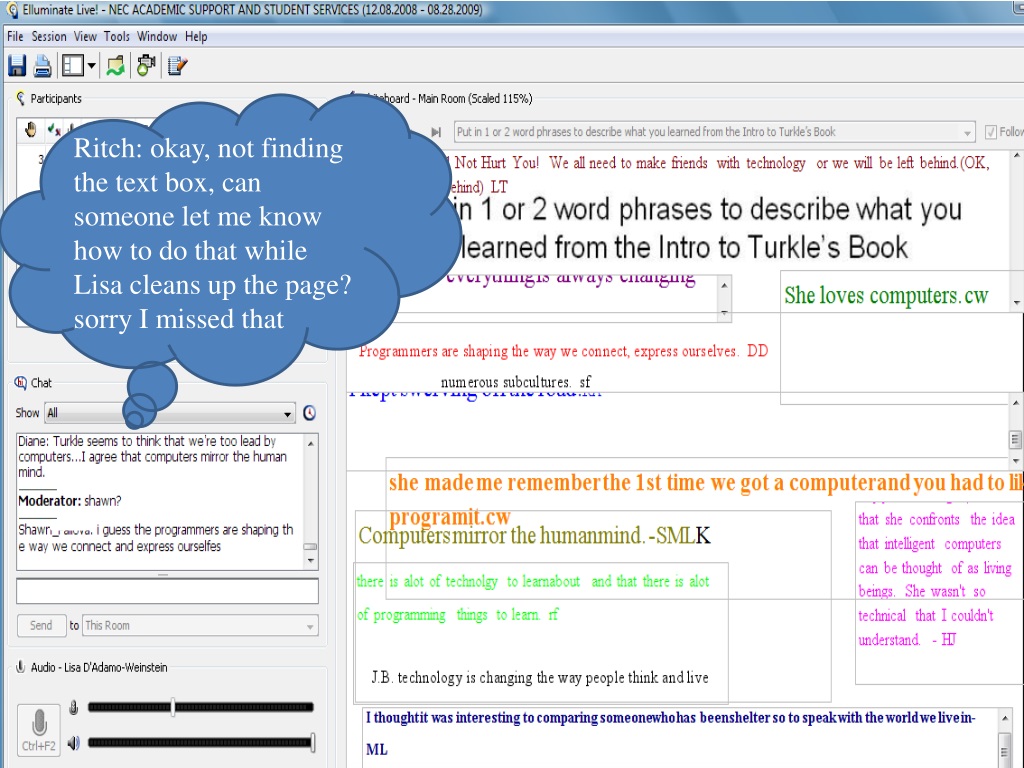Screen dimensions: 1024x768
Task: Click the window layout icon
Action: (x=72, y=65)
